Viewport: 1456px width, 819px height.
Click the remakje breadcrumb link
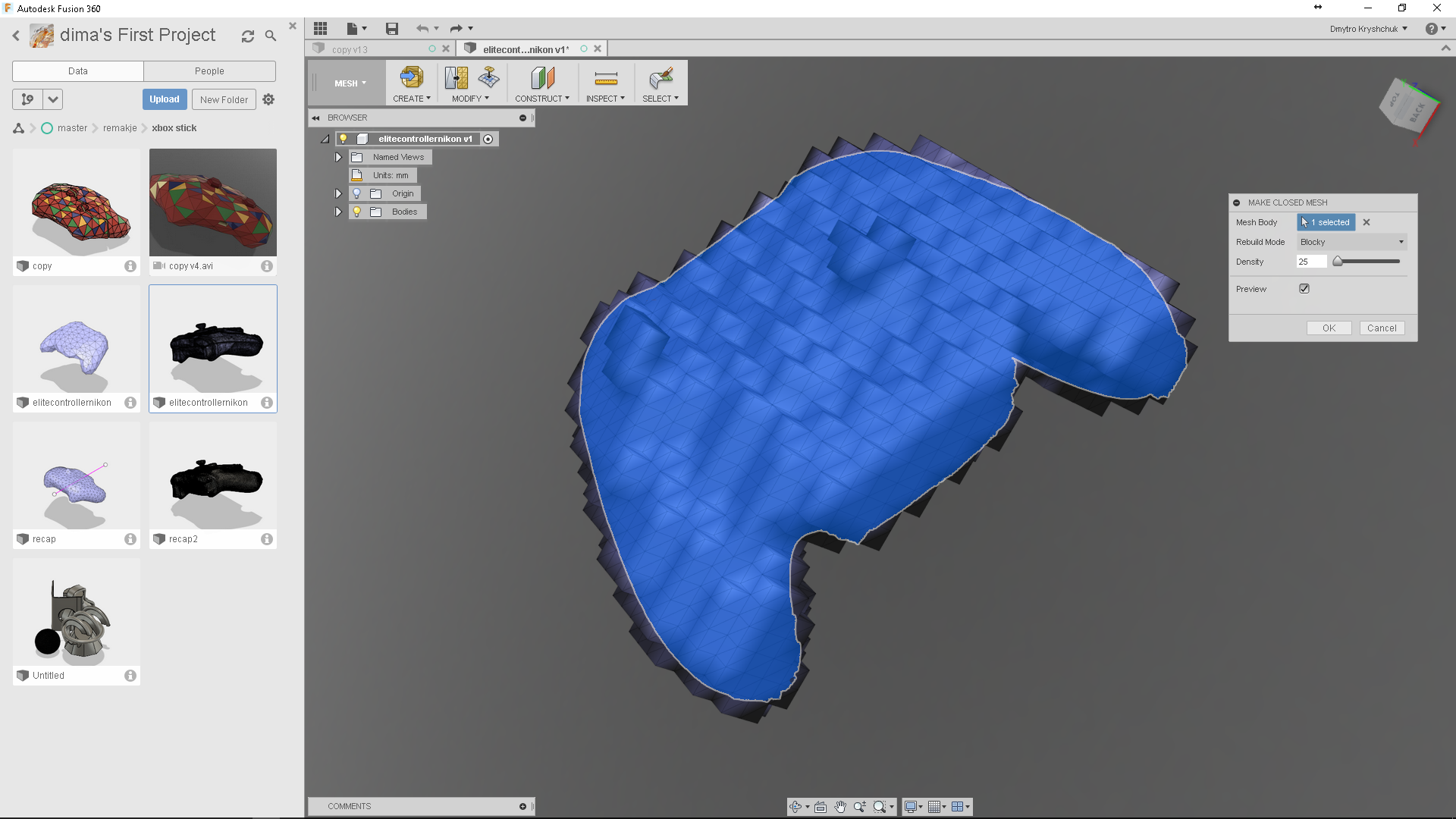pyautogui.click(x=120, y=128)
